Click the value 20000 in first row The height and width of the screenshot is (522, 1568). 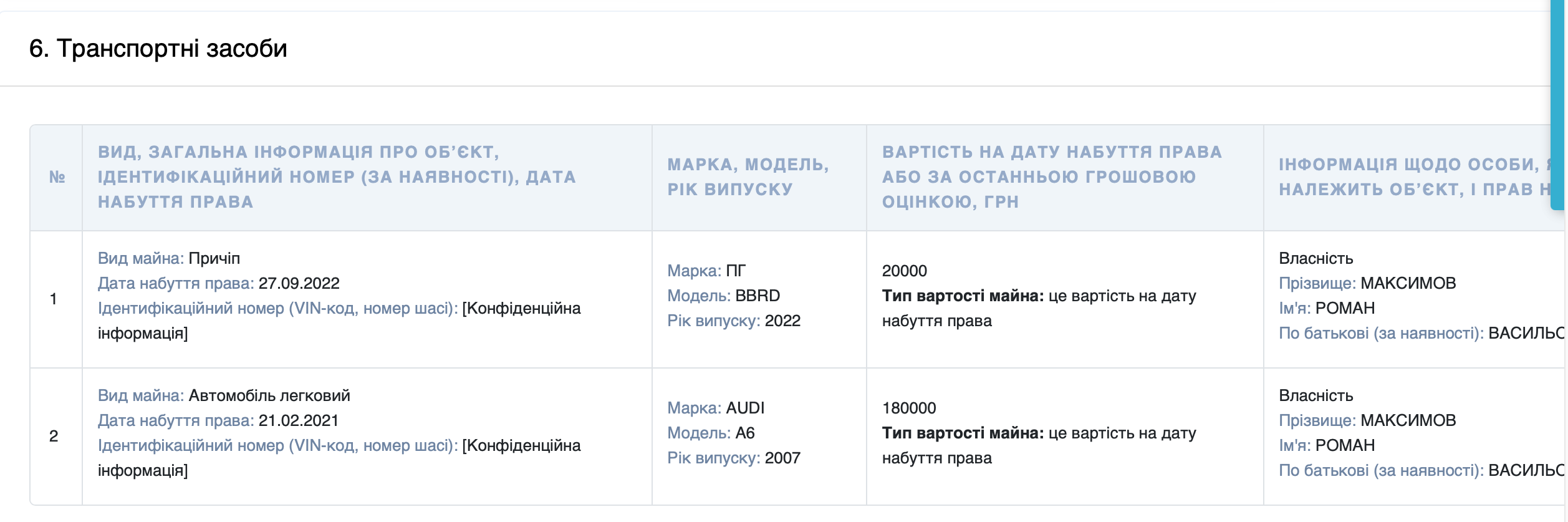[x=904, y=271]
